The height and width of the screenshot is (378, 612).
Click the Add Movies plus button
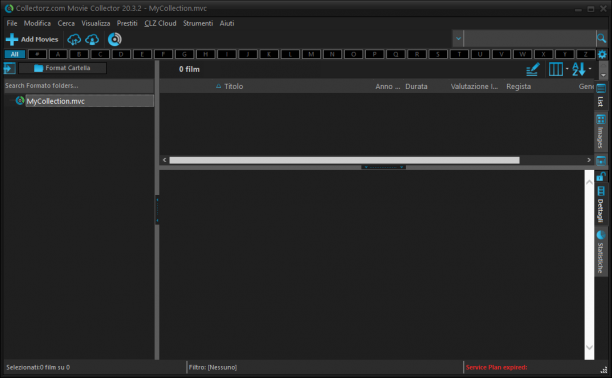pos(32,39)
